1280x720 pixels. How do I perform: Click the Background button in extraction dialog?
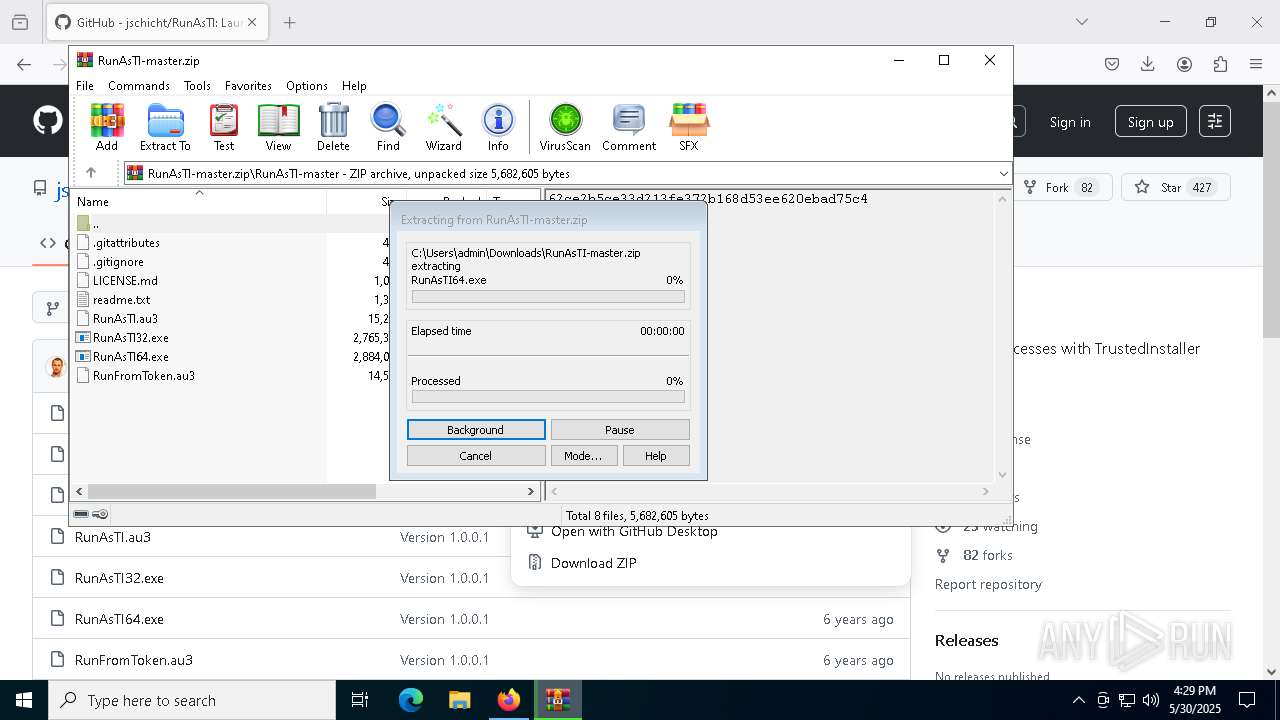(x=476, y=429)
